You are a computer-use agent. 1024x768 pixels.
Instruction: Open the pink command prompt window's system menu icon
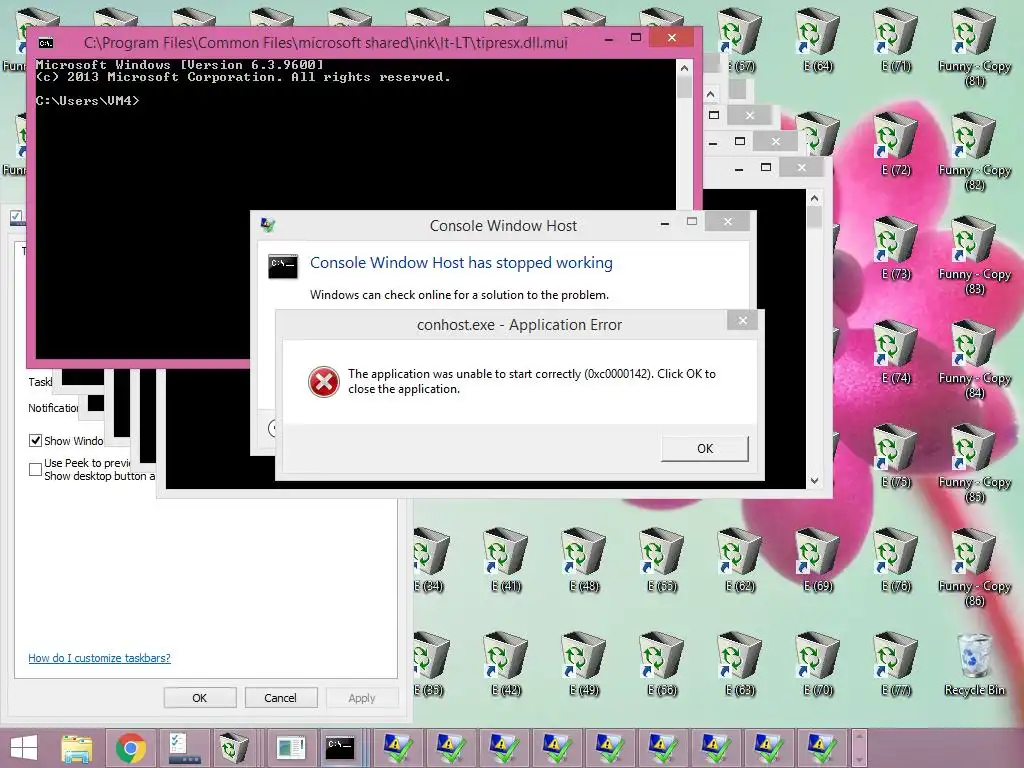(x=46, y=43)
